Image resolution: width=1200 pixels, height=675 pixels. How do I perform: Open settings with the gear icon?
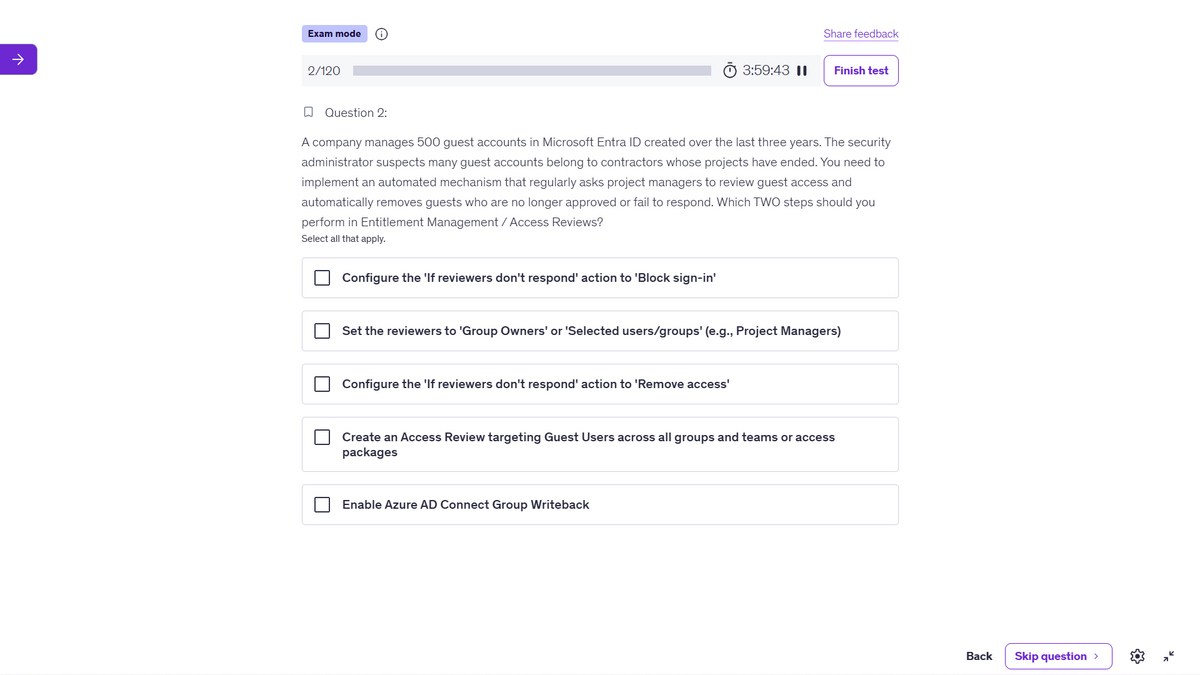click(x=1137, y=656)
